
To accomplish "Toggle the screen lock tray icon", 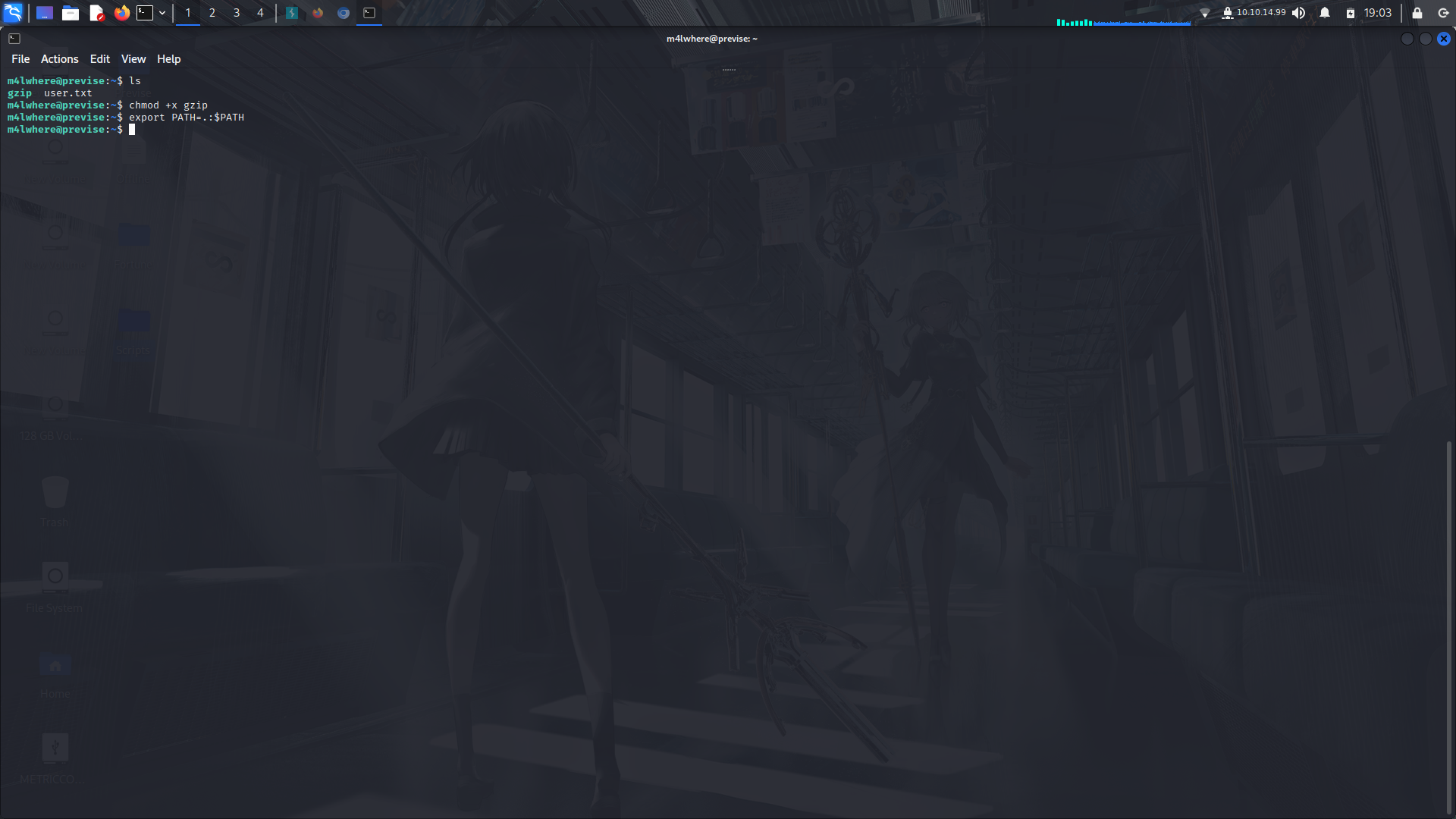I will pos(1416,13).
